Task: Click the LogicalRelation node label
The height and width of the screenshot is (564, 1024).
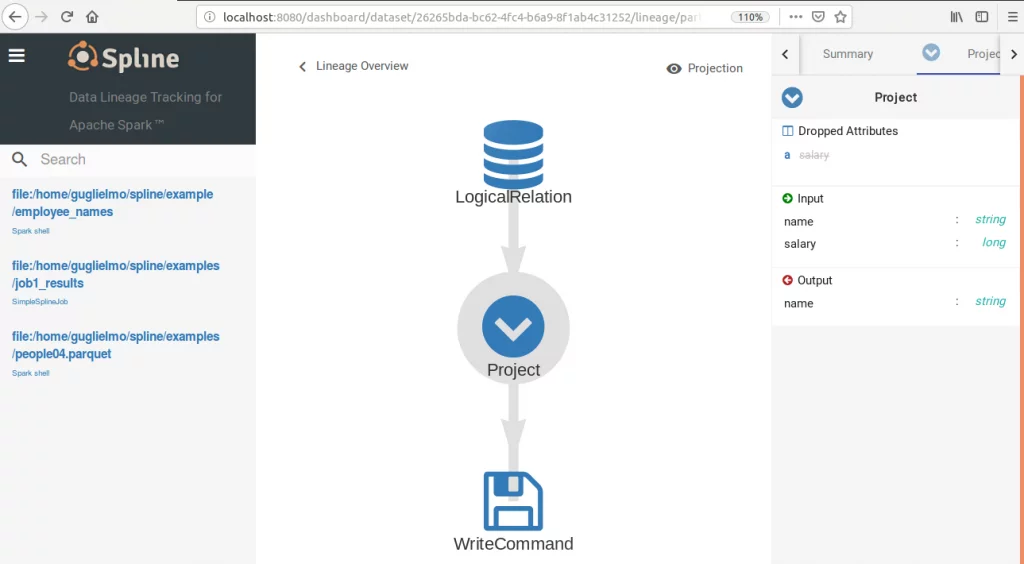Action: pos(513,196)
